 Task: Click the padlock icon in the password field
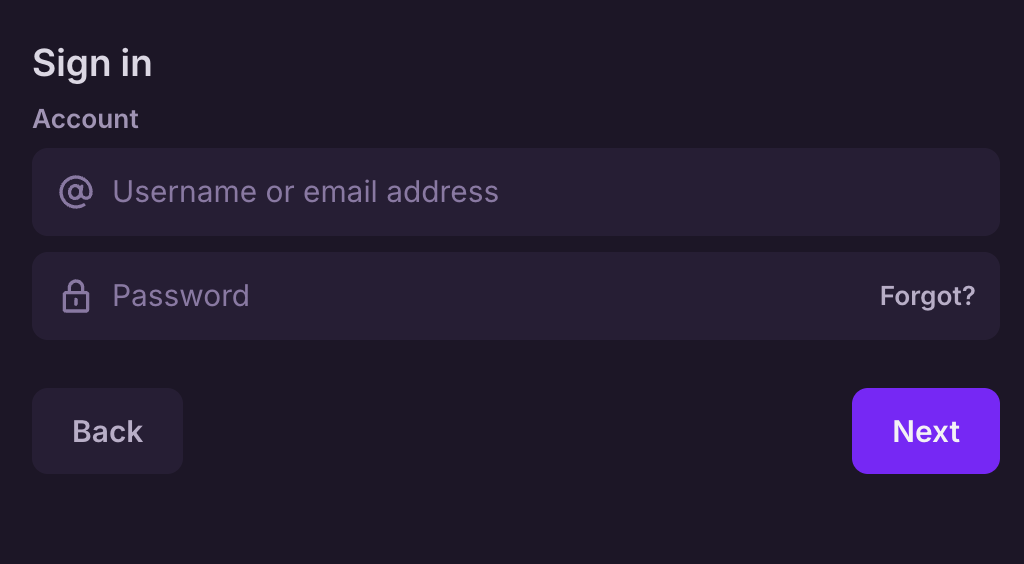(x=76, y=296)
